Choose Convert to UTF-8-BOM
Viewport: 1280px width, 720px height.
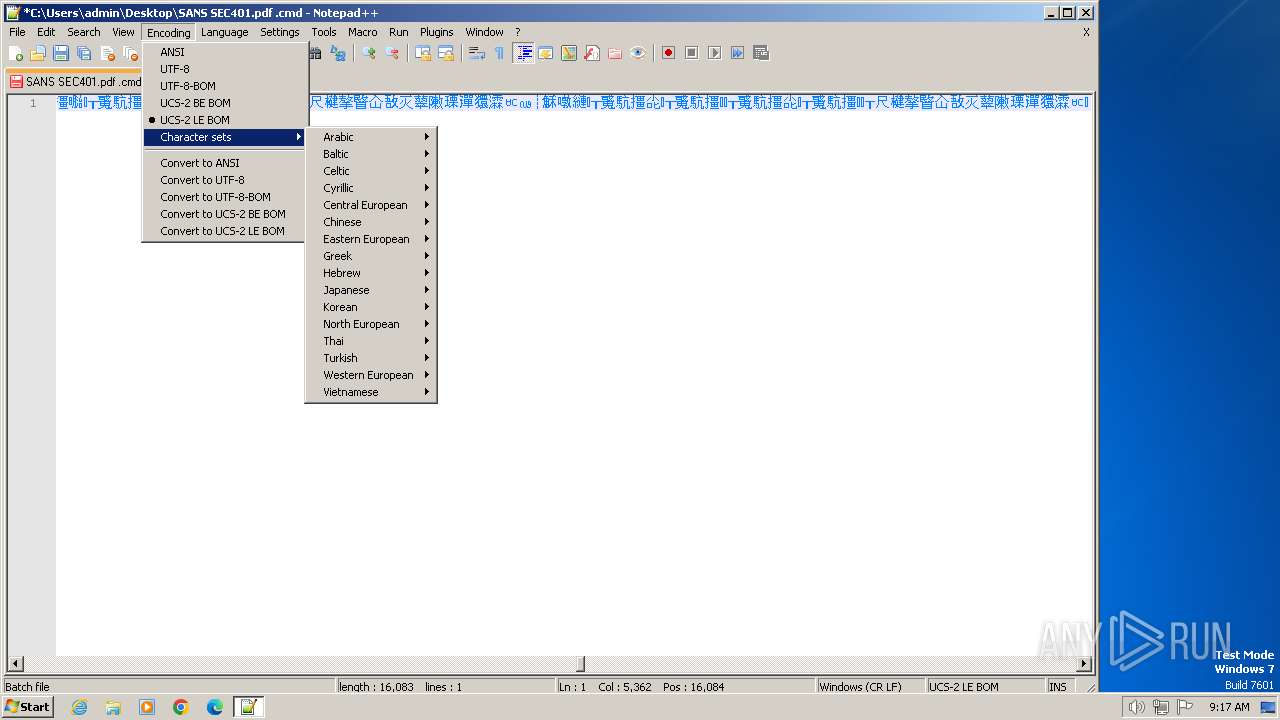tap(225, 197)
